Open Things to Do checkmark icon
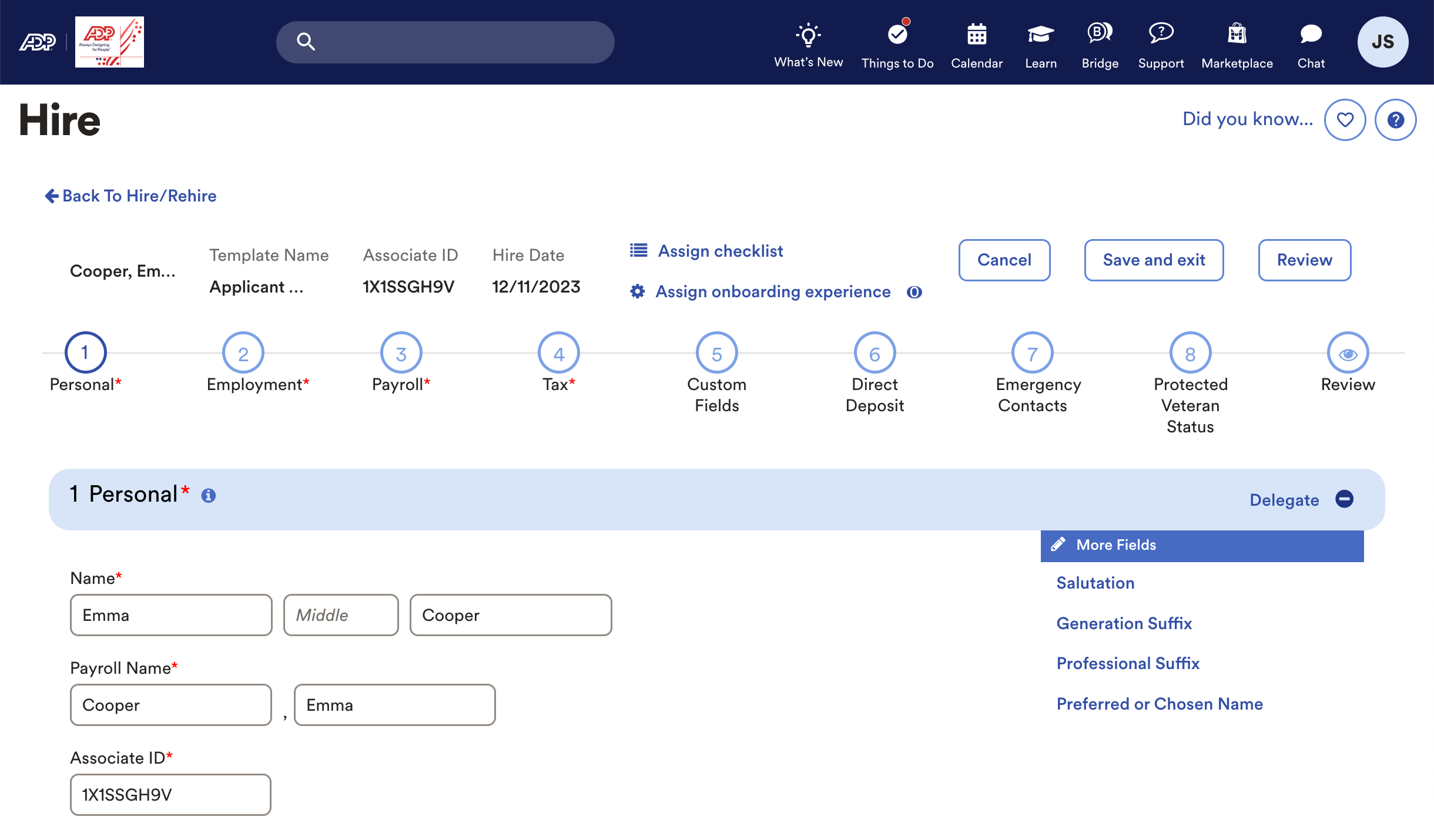The height and width of the screenshot is (840, 1434). pyautogui.click(x=898, y=33)
